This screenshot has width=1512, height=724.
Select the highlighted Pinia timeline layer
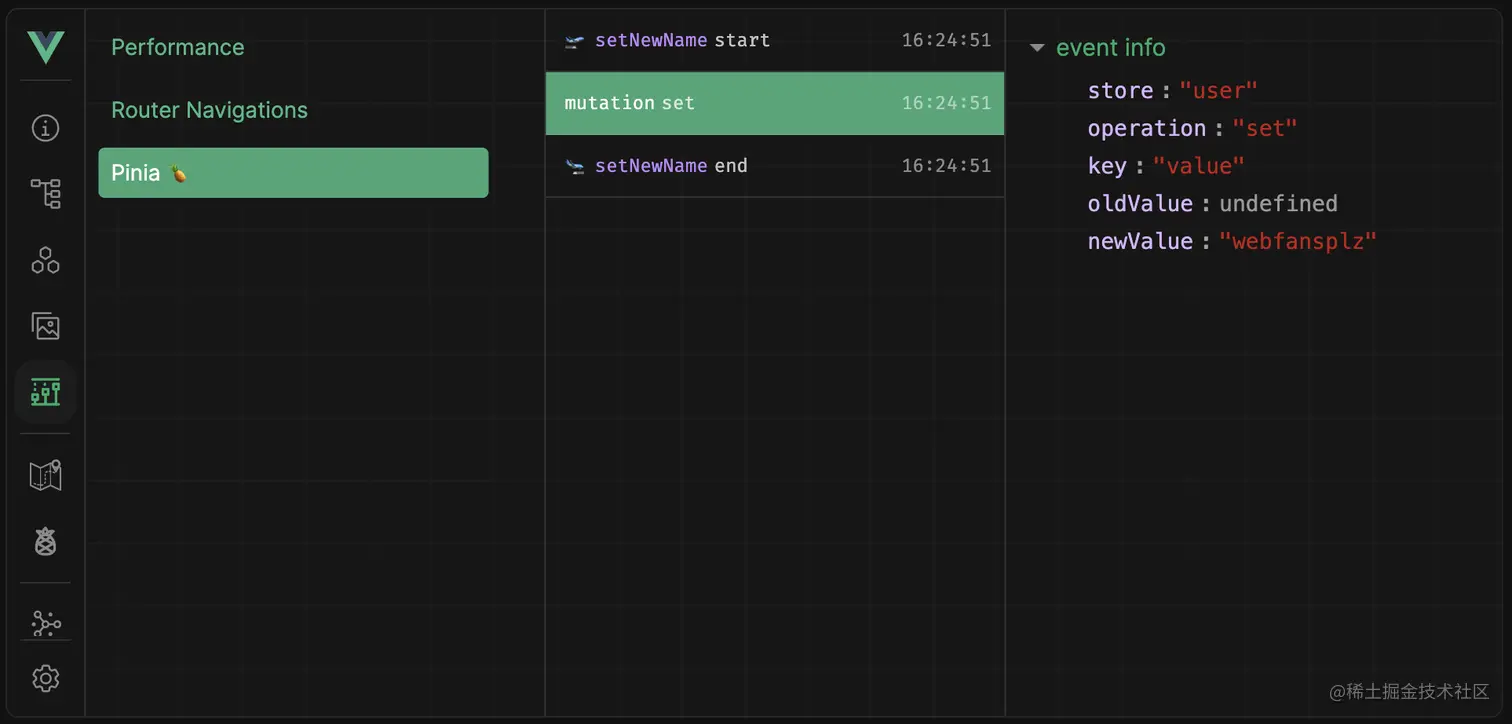293,172
